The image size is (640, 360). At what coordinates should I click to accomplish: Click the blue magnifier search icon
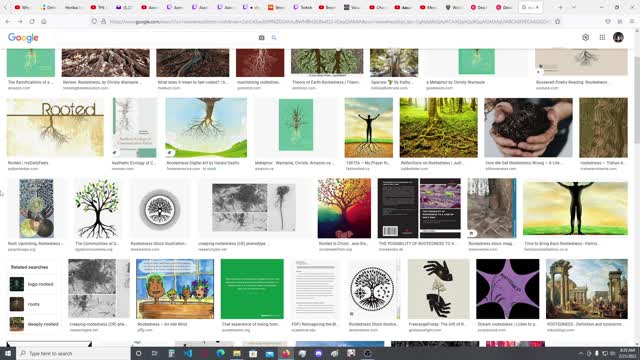tap(274, 38)
